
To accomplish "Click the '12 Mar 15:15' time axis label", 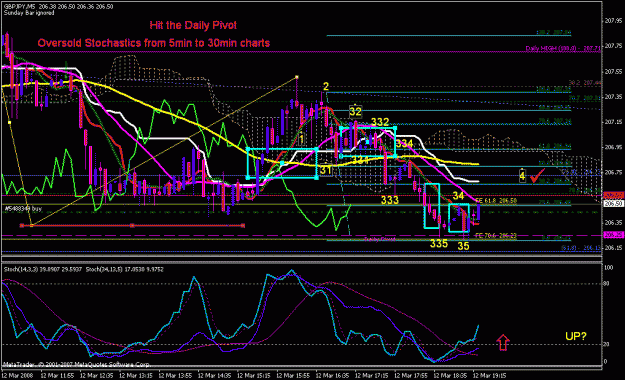I will 254,376.
